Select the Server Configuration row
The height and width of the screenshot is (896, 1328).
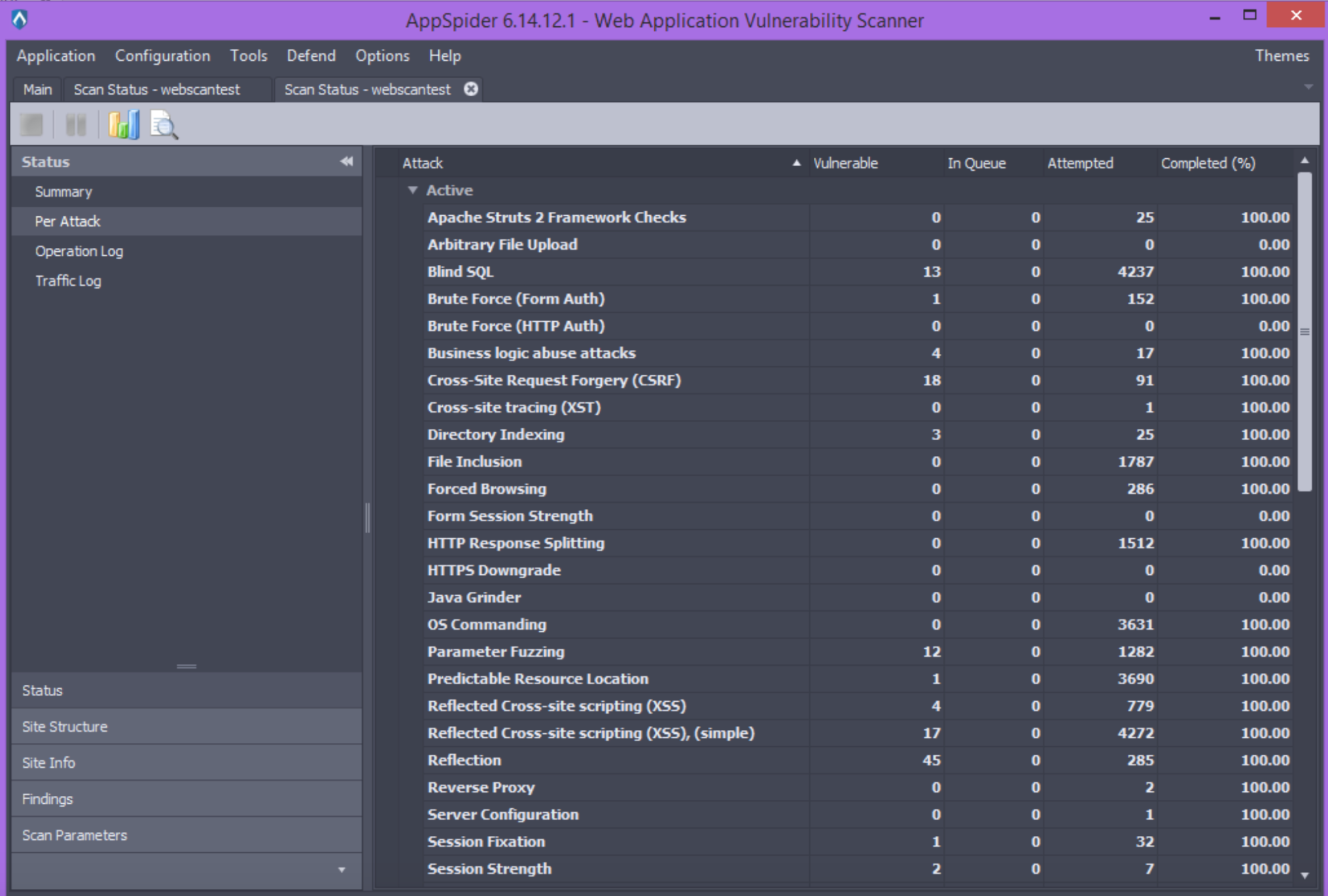[858, 814]
